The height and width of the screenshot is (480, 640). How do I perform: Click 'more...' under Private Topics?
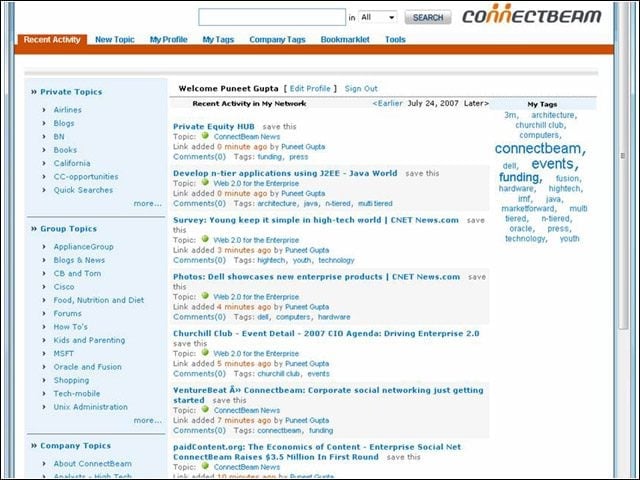(147, 203)
